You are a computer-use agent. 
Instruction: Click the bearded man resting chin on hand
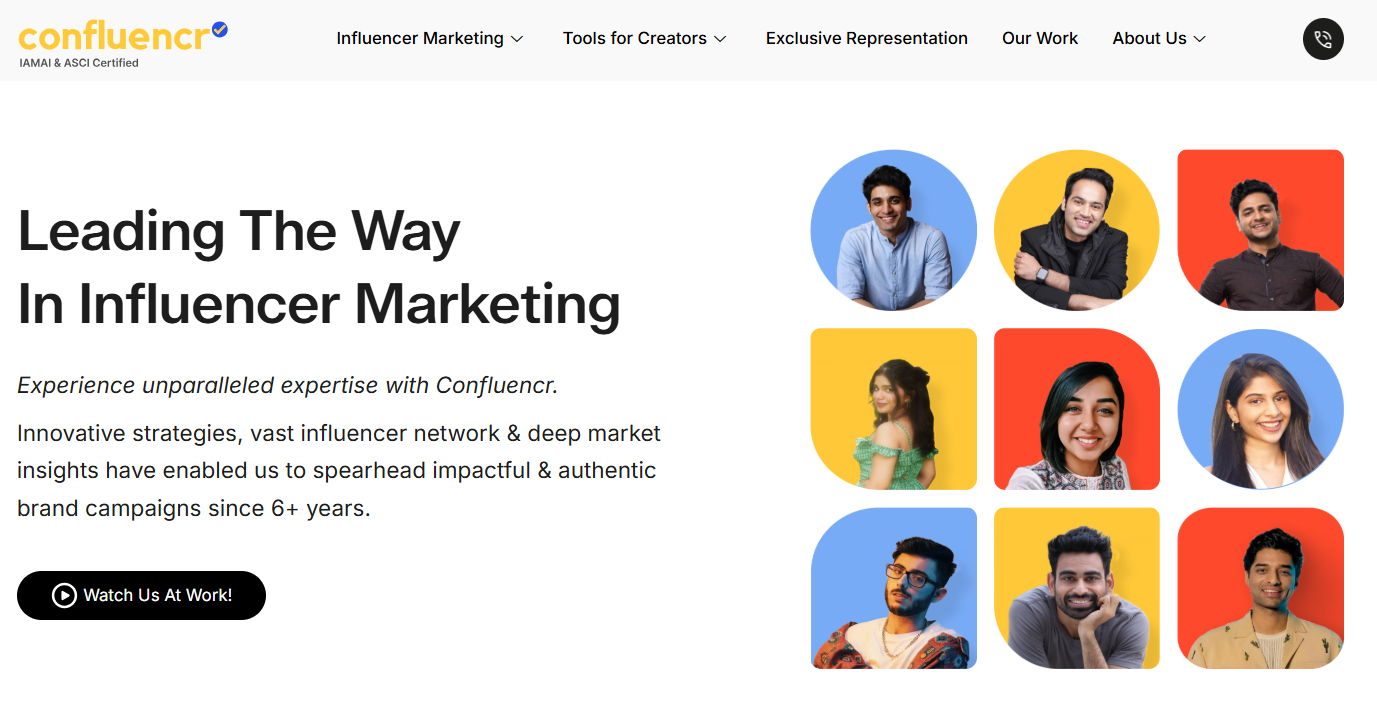pos(1077,588)
